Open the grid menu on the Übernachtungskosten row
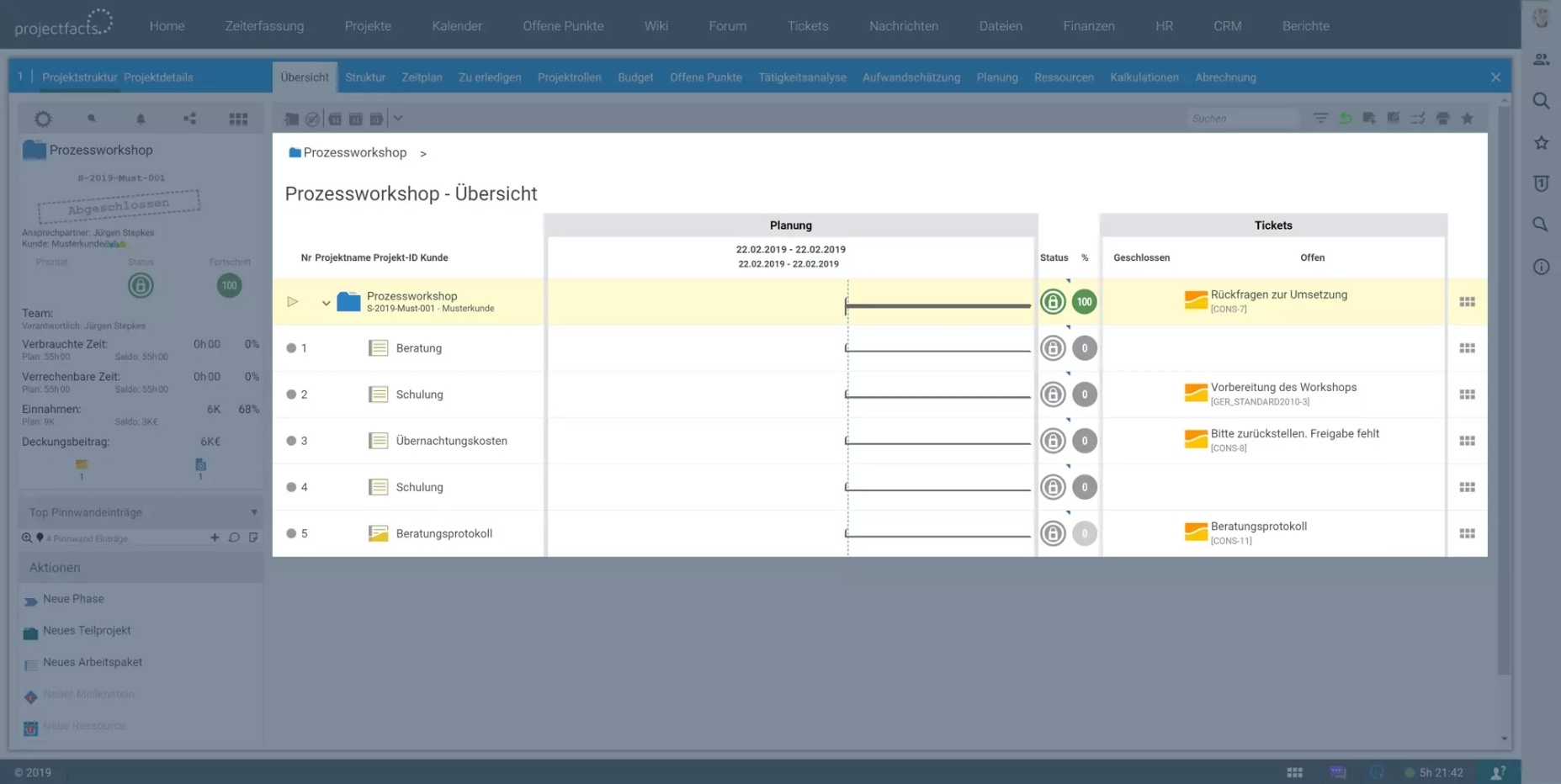The height and width of the screenshot is (784, 1561). tap(1467, 441)
